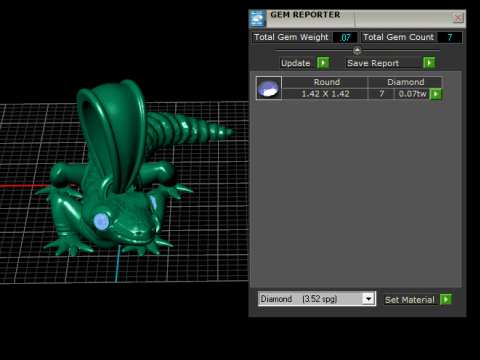
Task: Click the green arrow next to Set Material
Action: click(x=446, y=299)
